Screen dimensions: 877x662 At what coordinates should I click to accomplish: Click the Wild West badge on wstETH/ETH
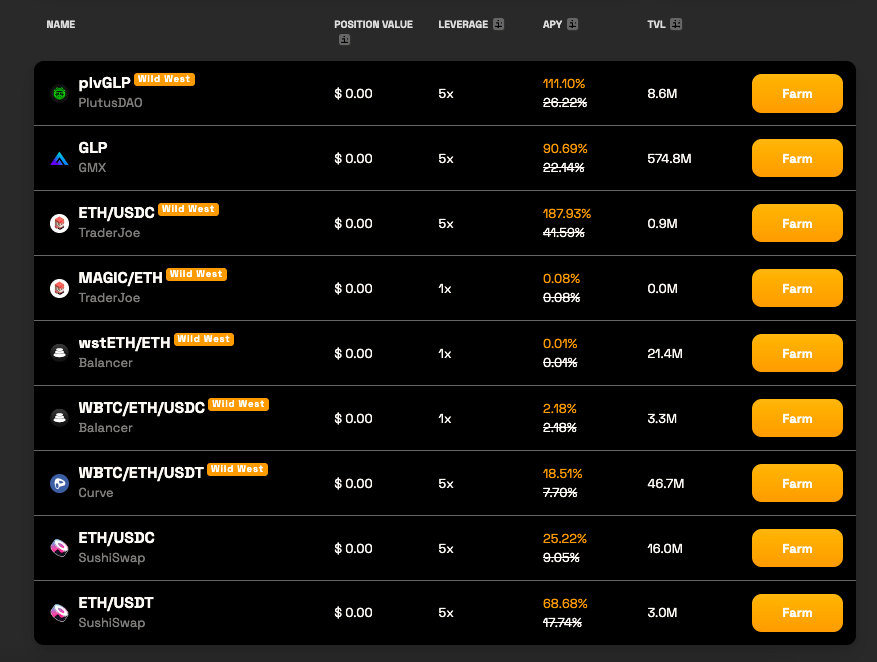click(204, 339)
